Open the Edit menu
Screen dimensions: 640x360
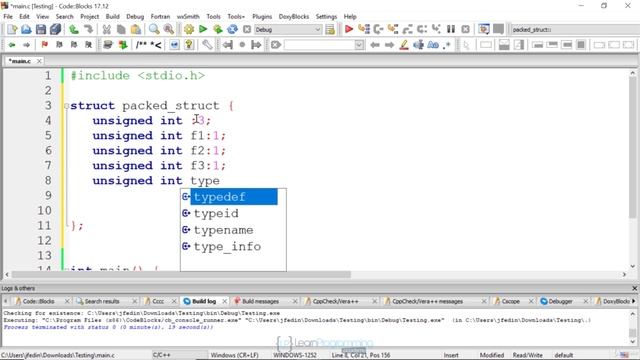coord(24,17)
